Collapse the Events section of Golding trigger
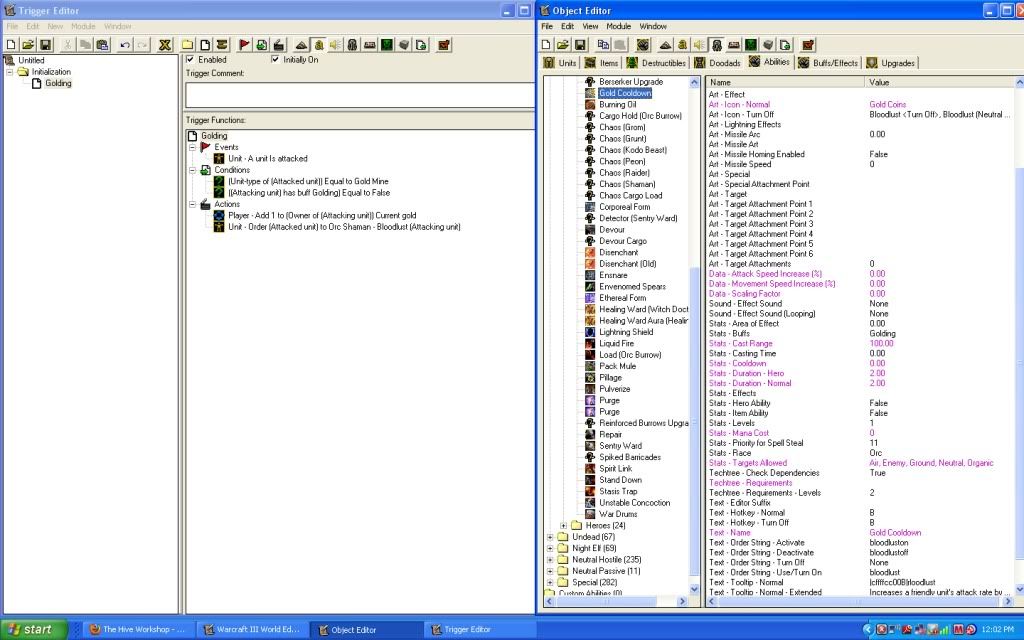Image resolution: width=1024 pixels, height=640 pixels. (x=193, y=148)
